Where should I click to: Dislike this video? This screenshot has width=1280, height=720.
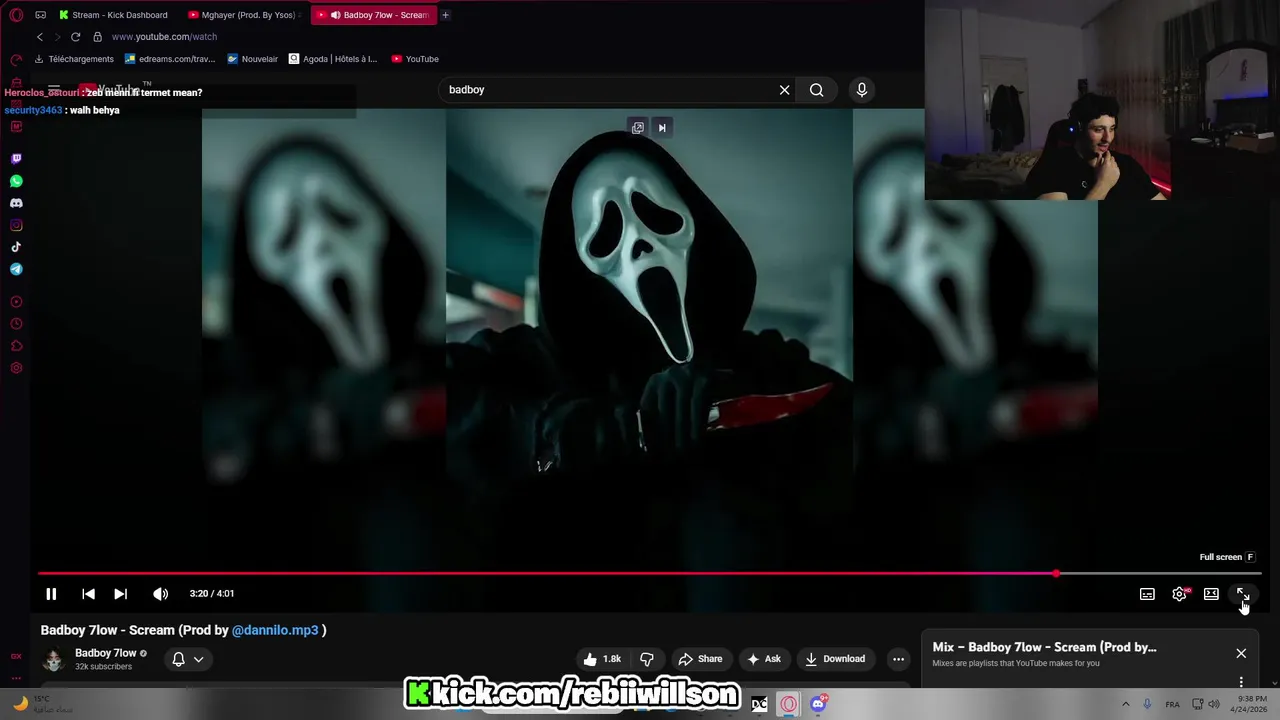click(x=647, y=659)
